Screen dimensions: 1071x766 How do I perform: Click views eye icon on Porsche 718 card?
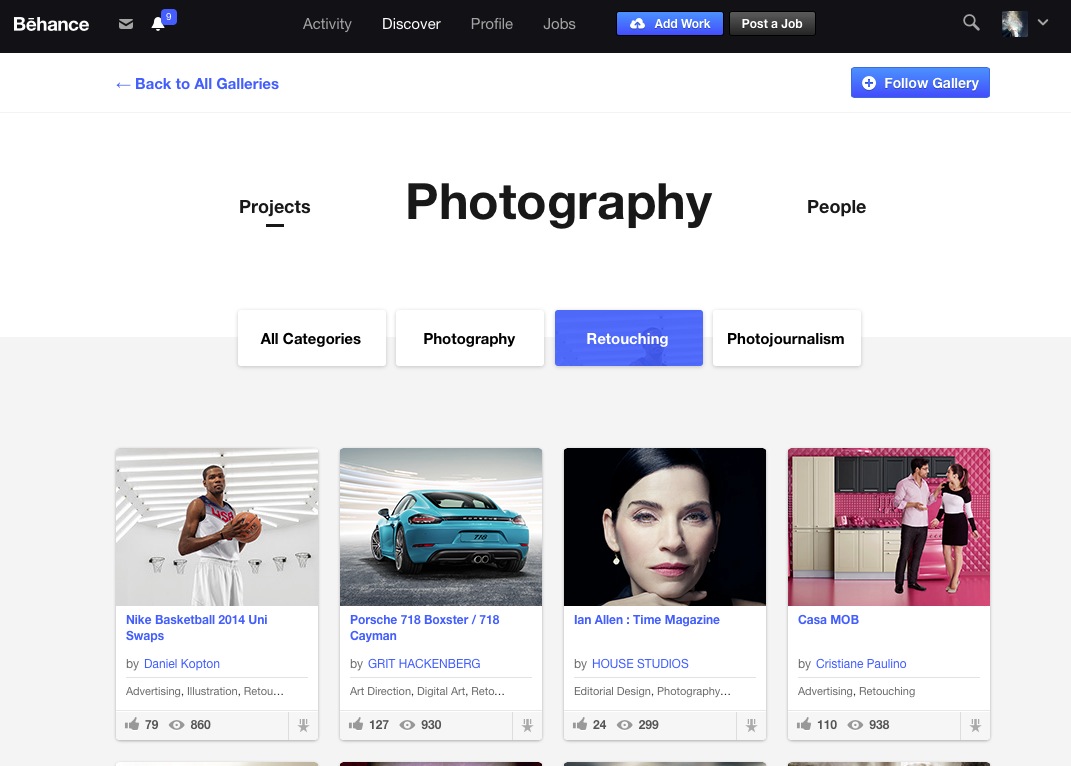tap(407, 725)
